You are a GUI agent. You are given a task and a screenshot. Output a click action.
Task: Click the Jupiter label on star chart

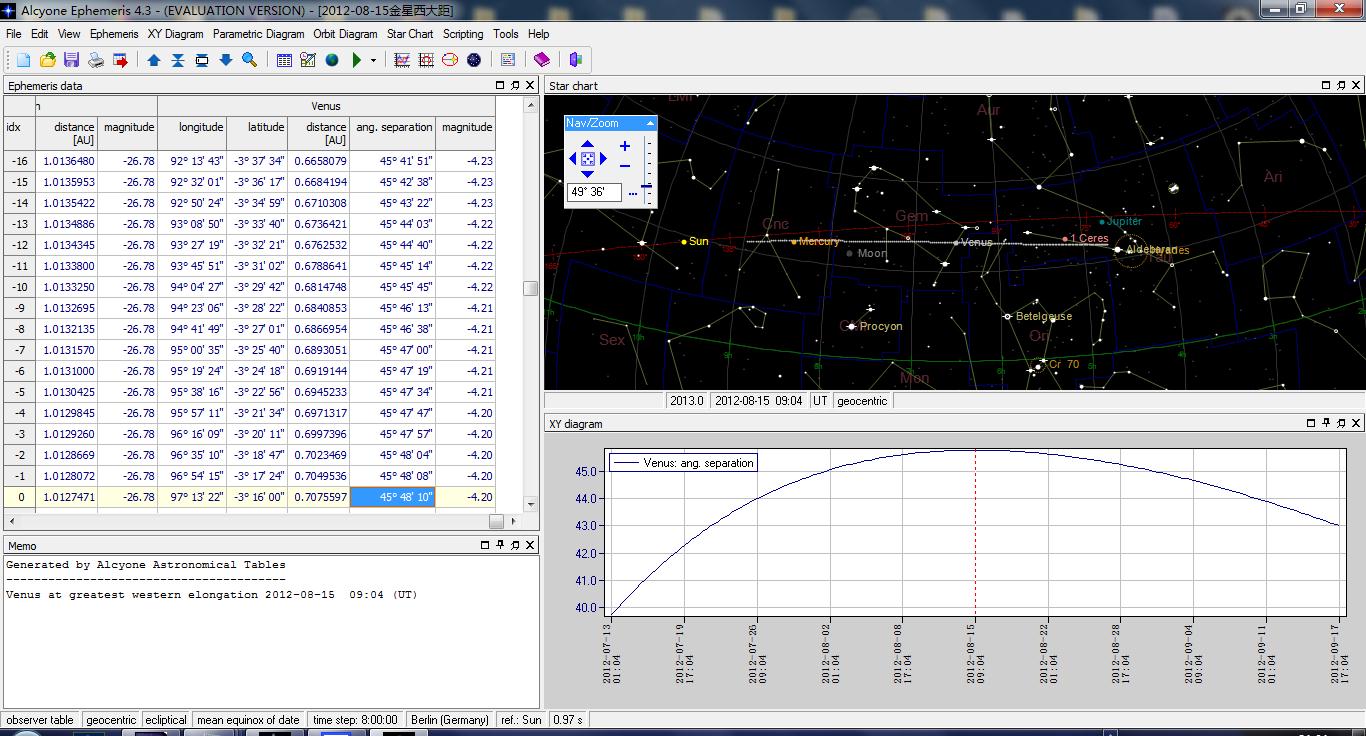(x=1124, y=221)
